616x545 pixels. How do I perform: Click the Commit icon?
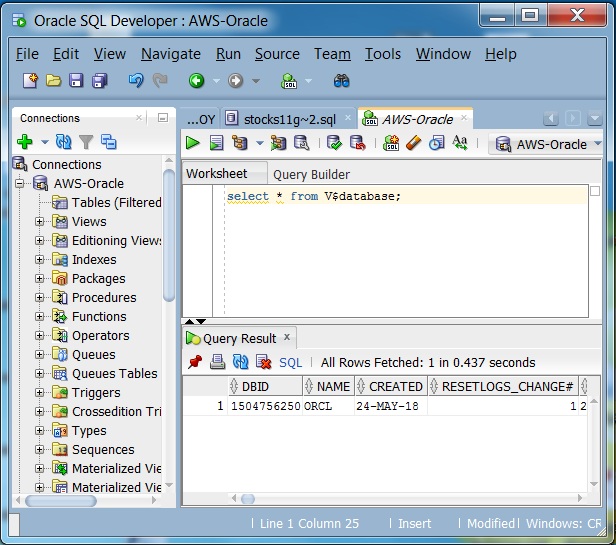coord(334,143)
